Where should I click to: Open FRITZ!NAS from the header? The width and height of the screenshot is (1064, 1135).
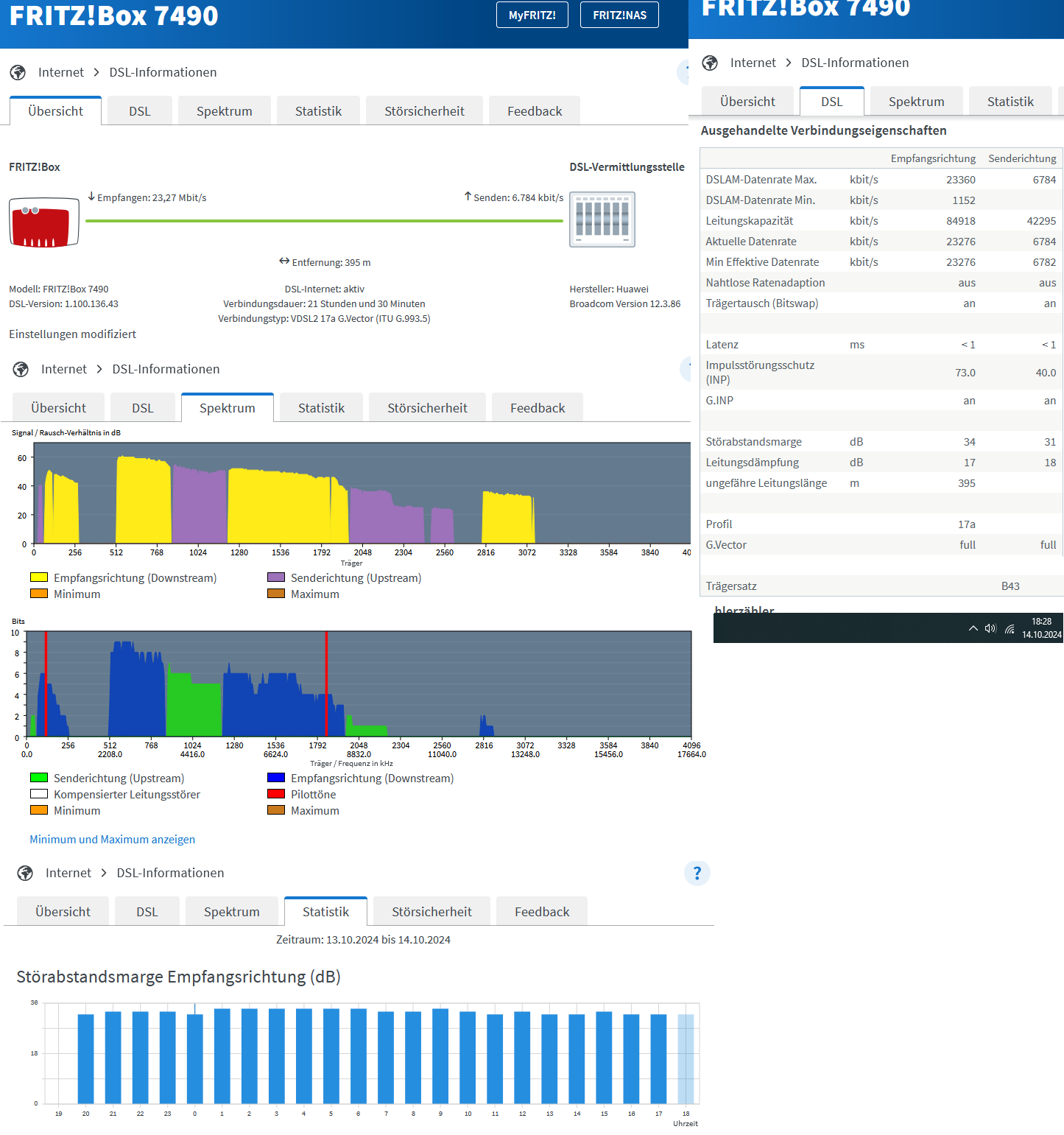click(x=619, y=15)
